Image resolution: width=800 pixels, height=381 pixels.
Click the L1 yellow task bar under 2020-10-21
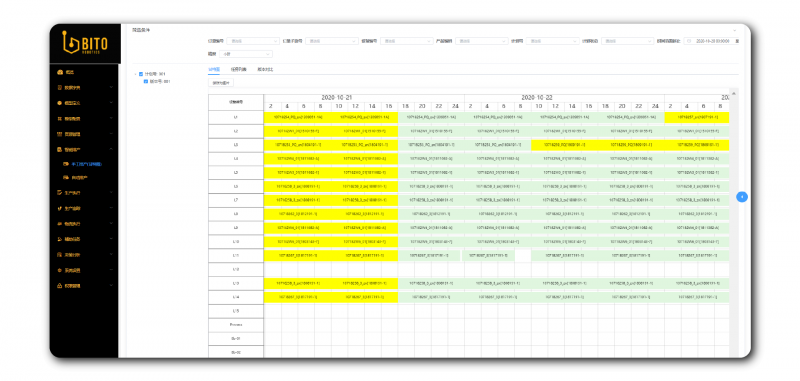331,117
